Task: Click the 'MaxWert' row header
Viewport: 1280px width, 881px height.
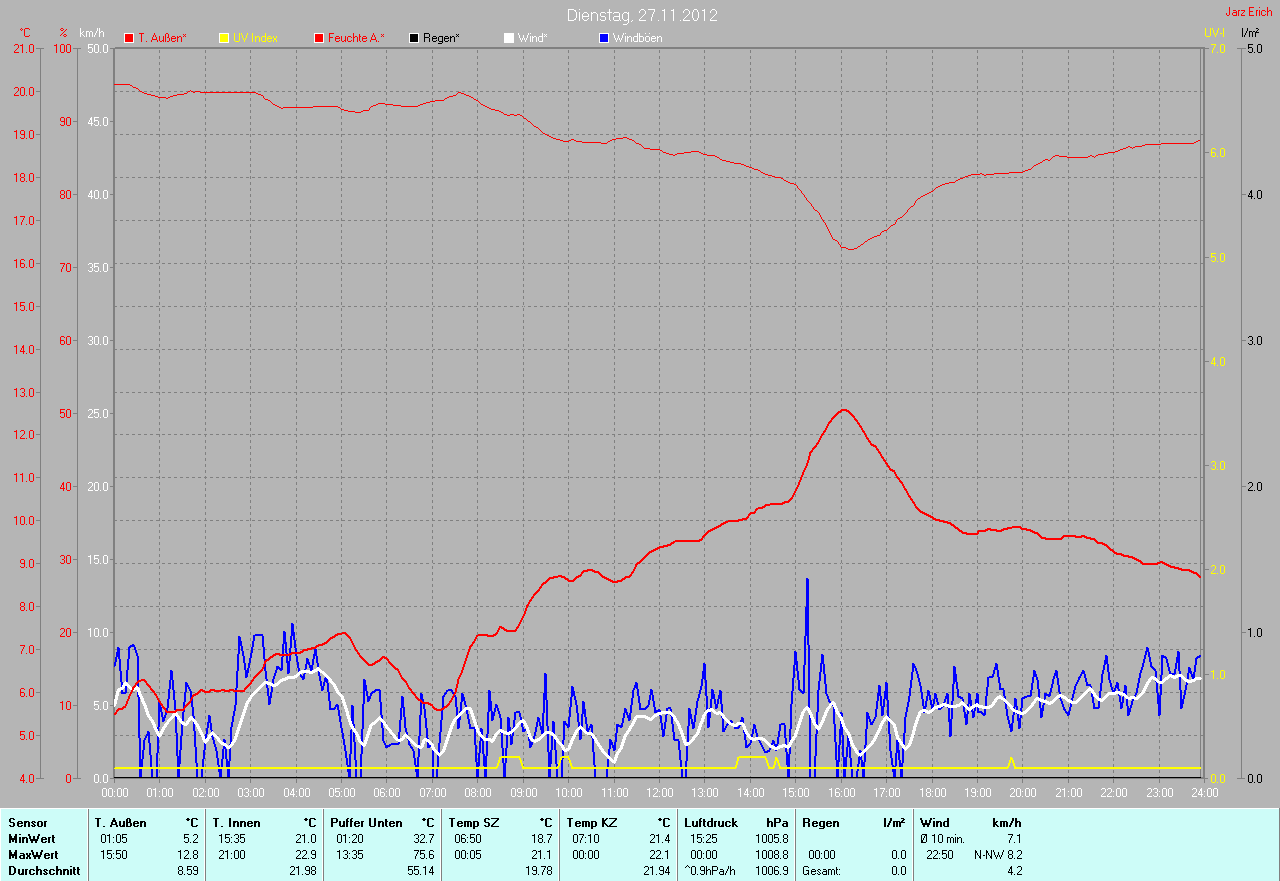Action: coord(33,854)
